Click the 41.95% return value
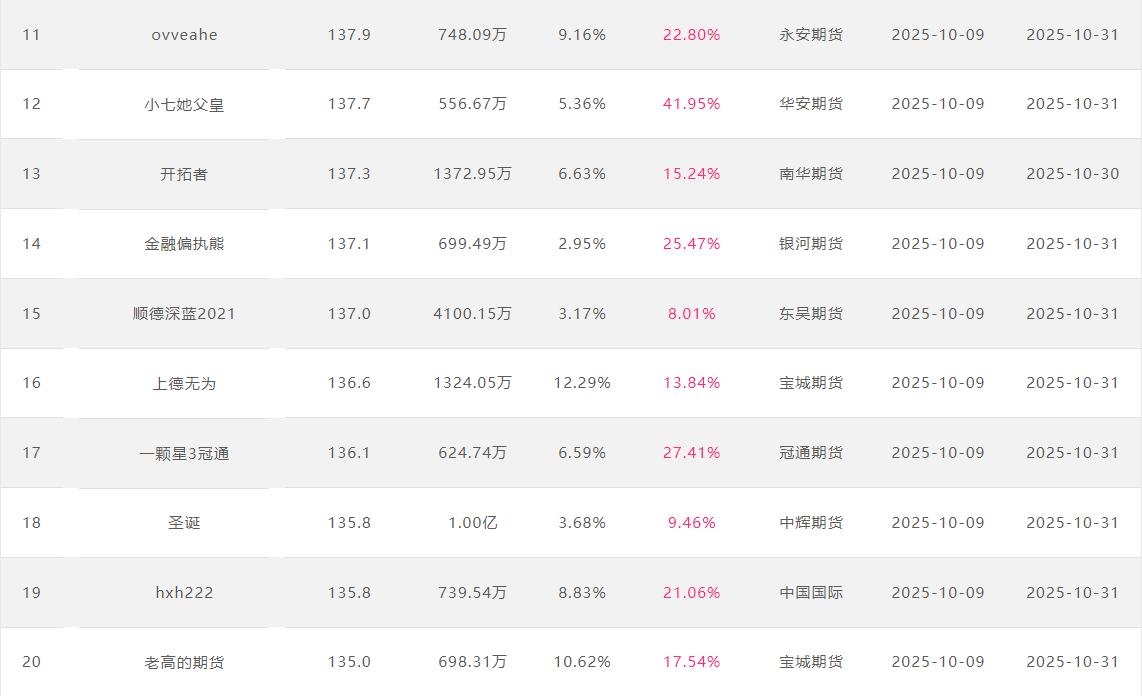1142x696 pixels. click(691, 104)
